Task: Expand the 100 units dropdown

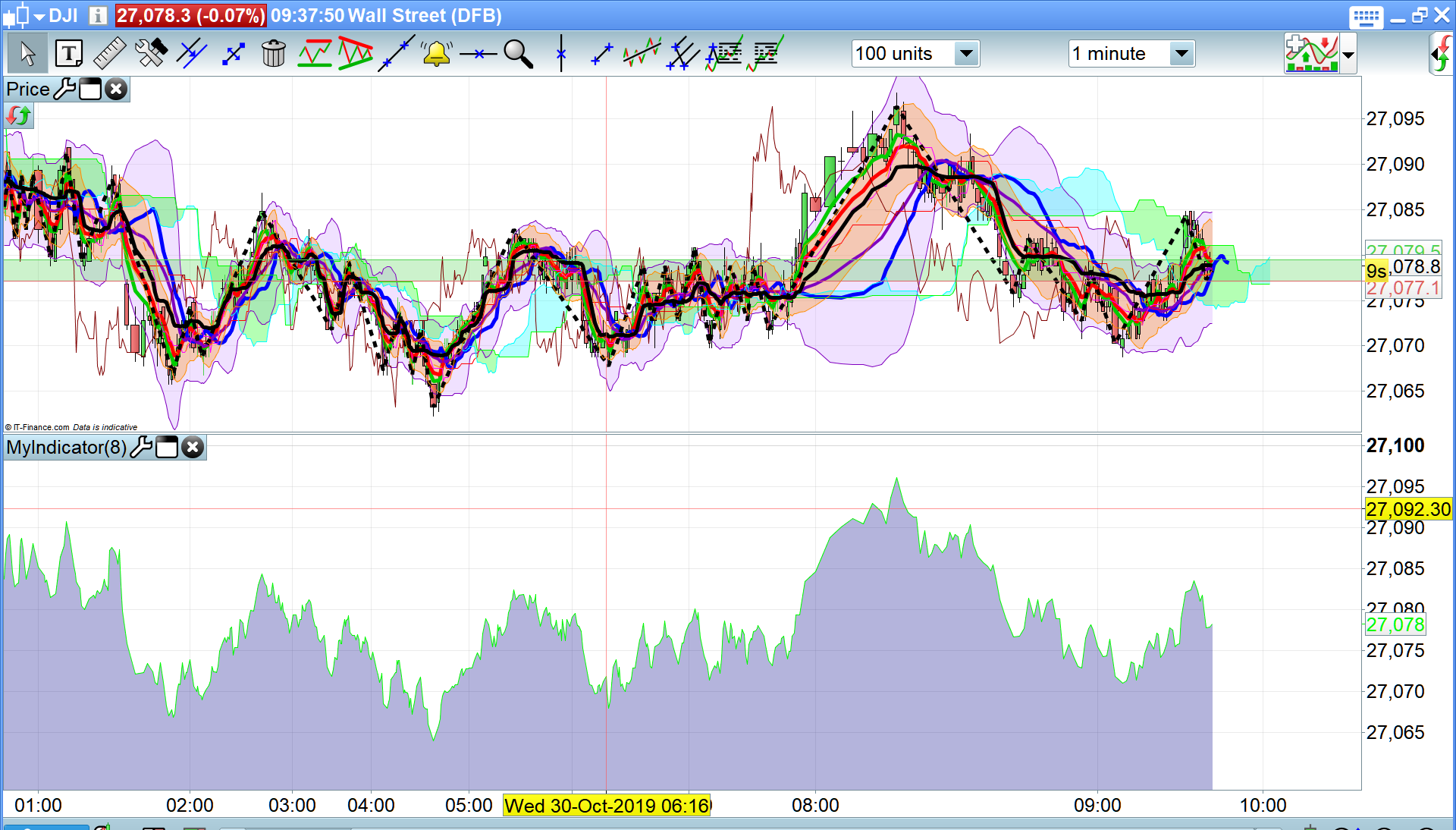Action: (965, 54)
